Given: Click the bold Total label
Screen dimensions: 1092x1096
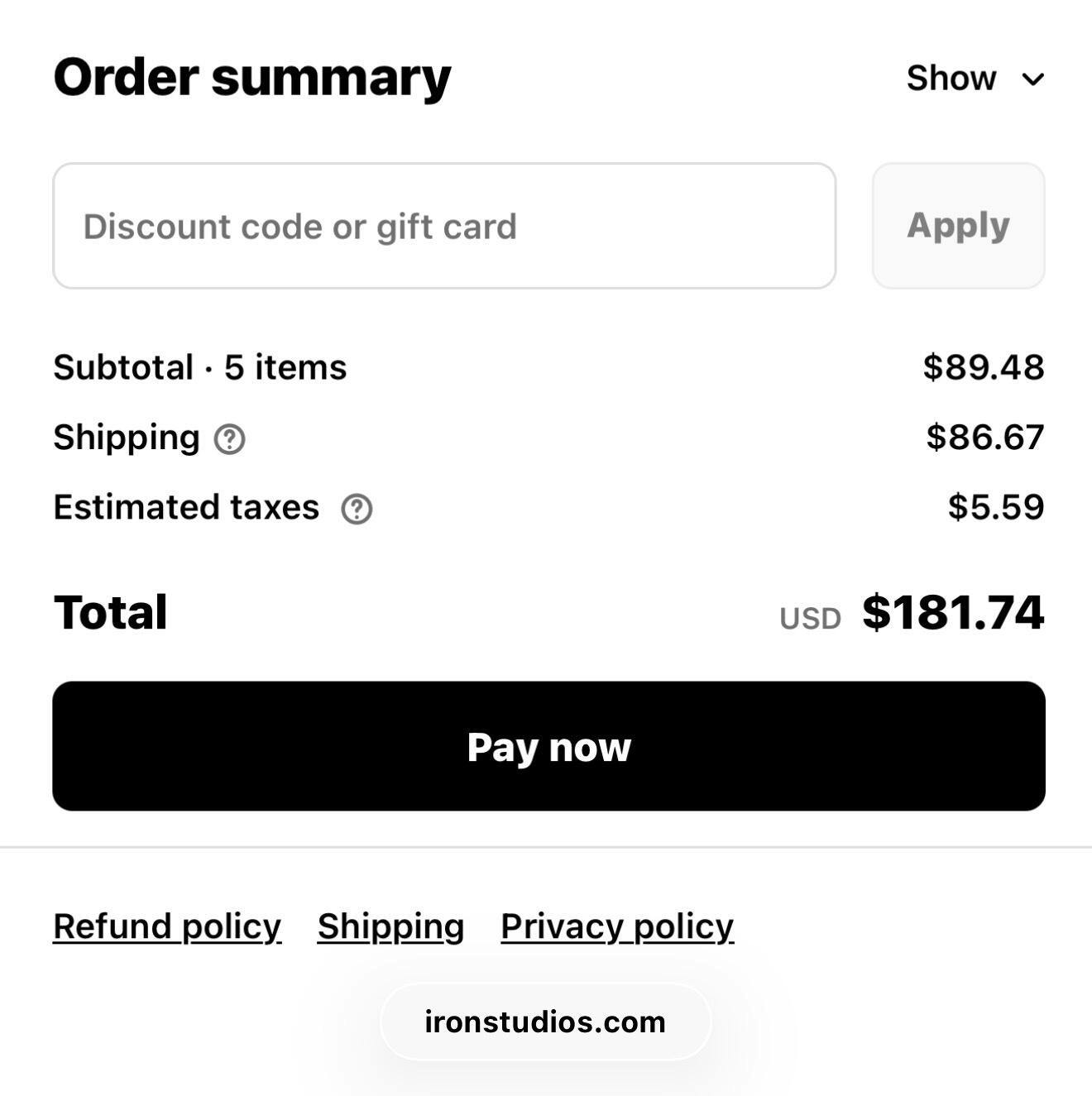Looking at the screenshot, I should [x=111, y=613].
